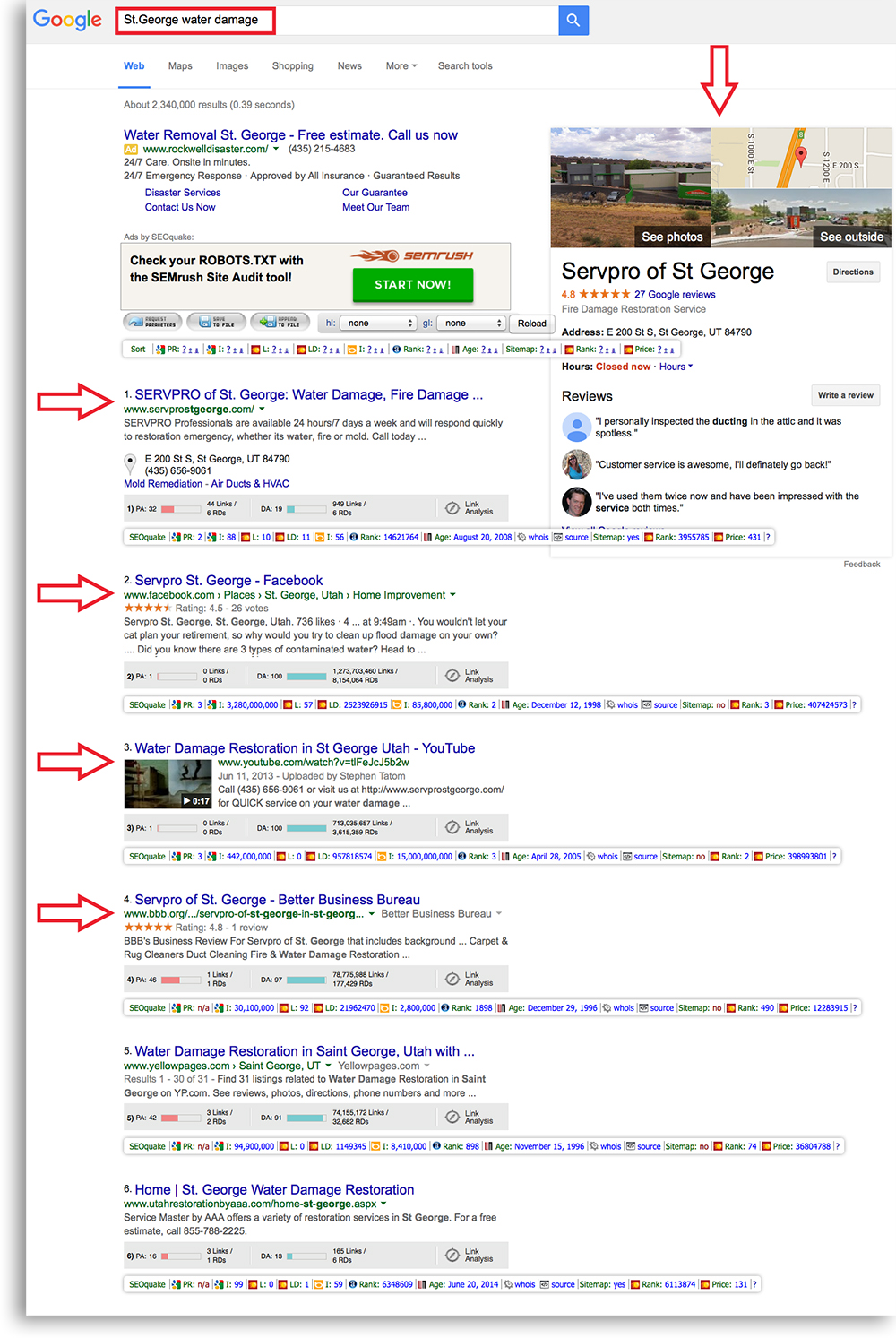The image size is (896, 1338).
Task: Switch to the Maps tab
Action: click(x=180, y=66)
